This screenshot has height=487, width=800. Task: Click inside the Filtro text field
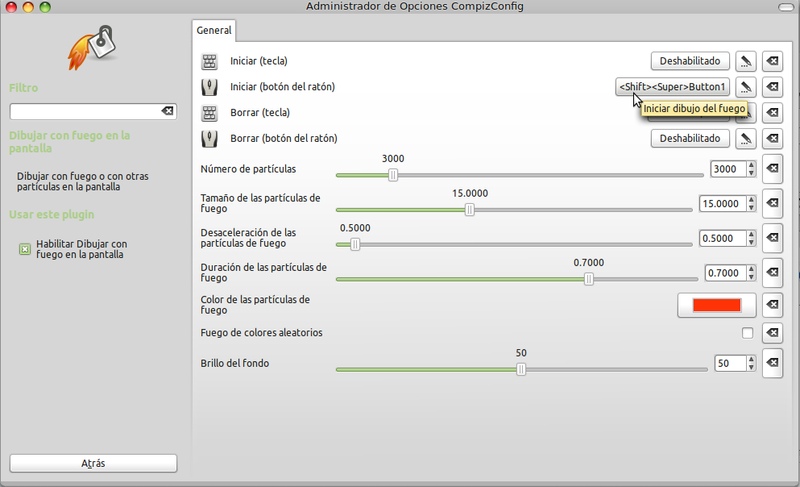(84, 111)
